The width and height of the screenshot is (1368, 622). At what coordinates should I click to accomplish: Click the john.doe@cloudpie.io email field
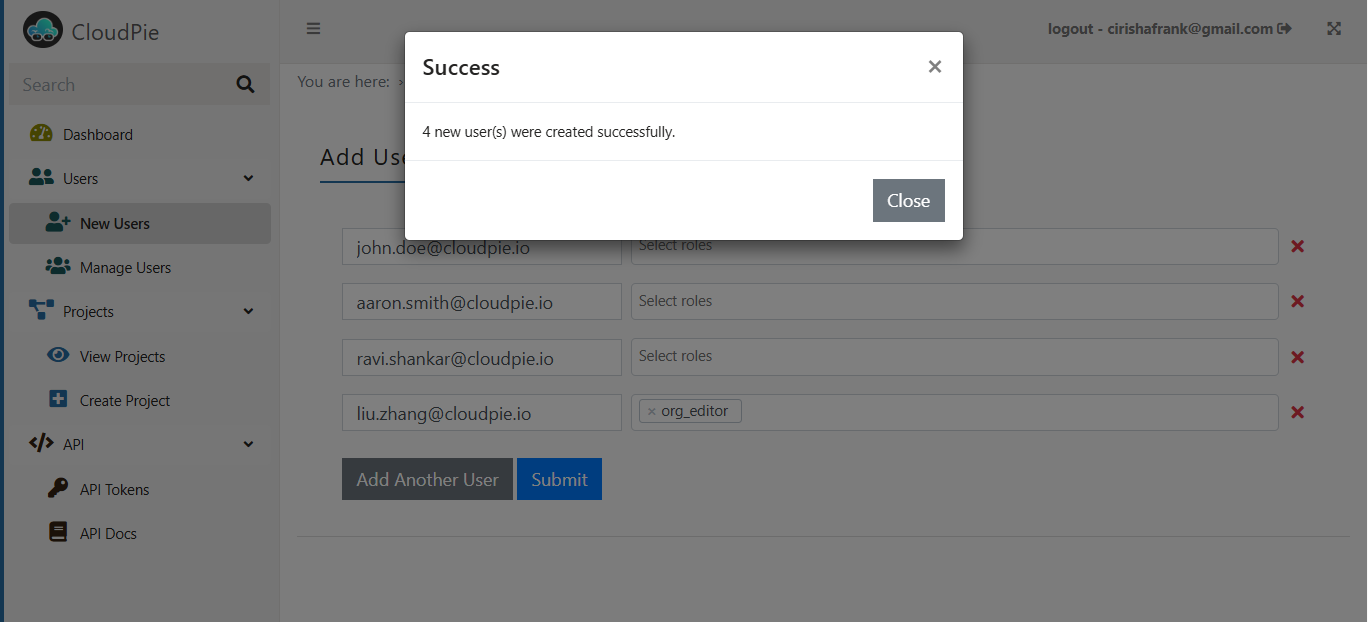coord(482,246)
